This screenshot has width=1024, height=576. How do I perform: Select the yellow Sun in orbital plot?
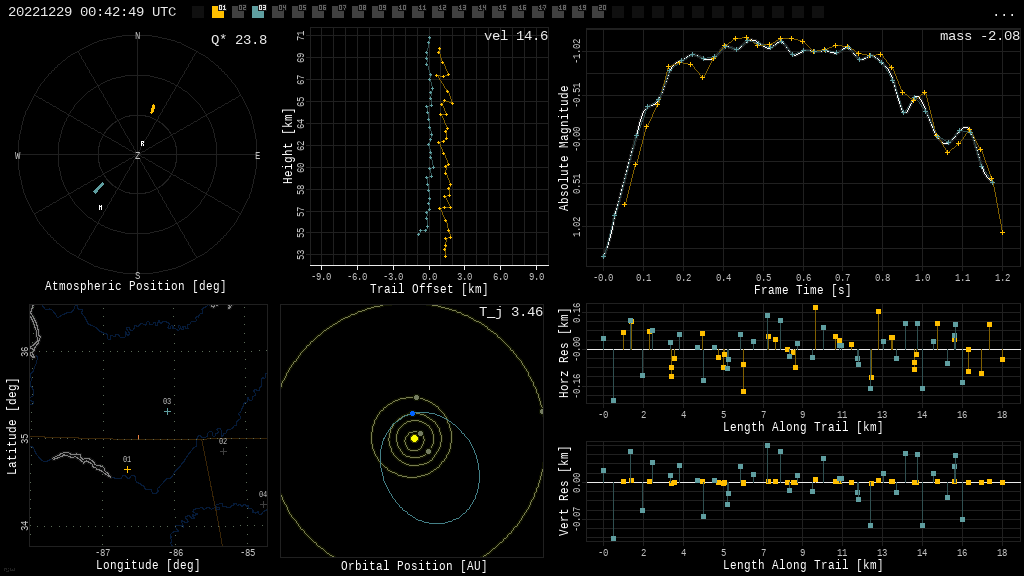point(414,438)
